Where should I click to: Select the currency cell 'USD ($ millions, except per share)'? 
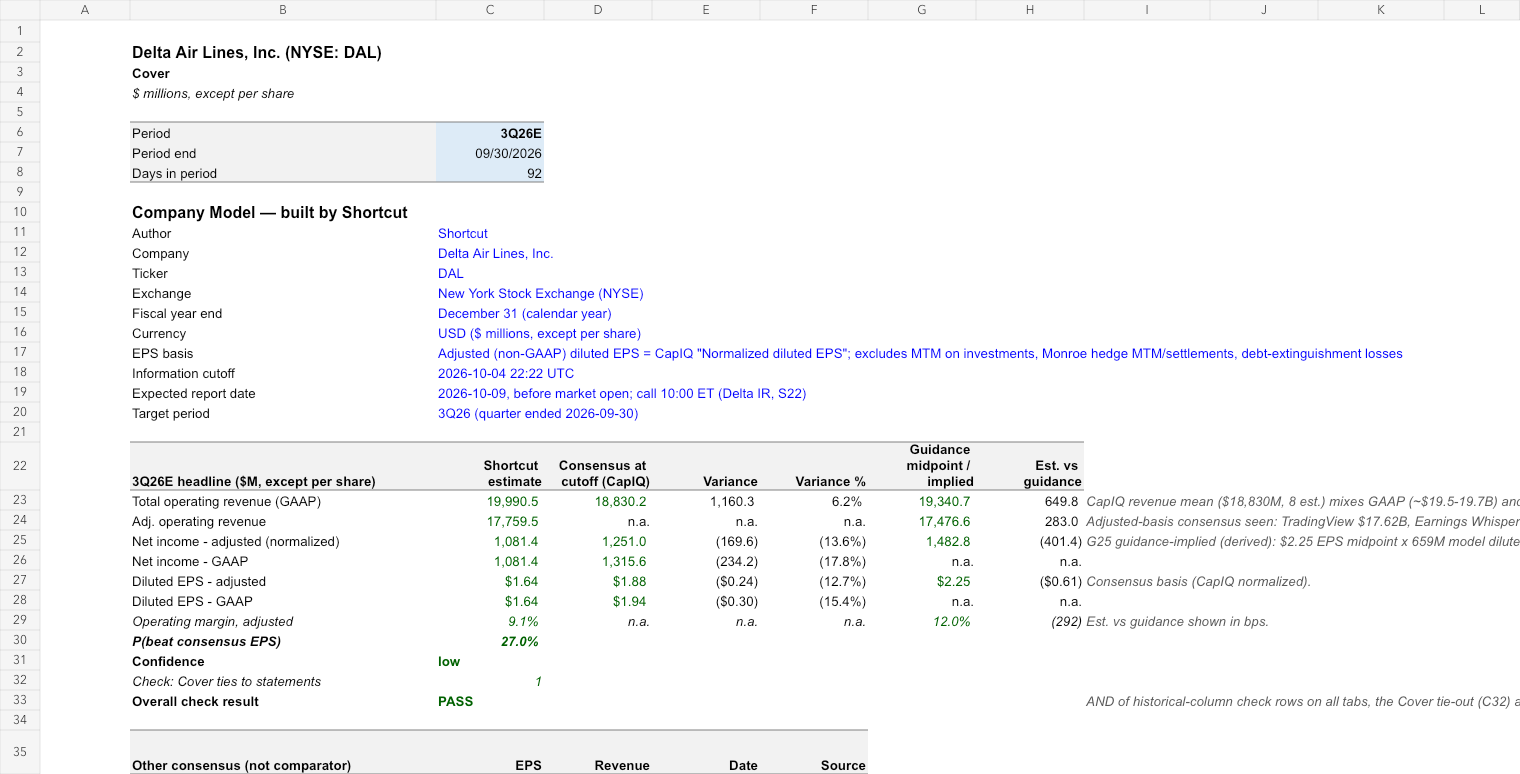(x=539, y=333)
